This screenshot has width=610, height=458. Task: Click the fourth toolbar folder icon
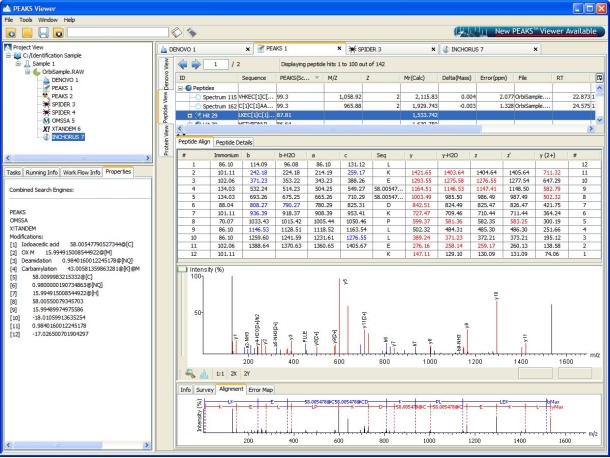coord(58,33)
